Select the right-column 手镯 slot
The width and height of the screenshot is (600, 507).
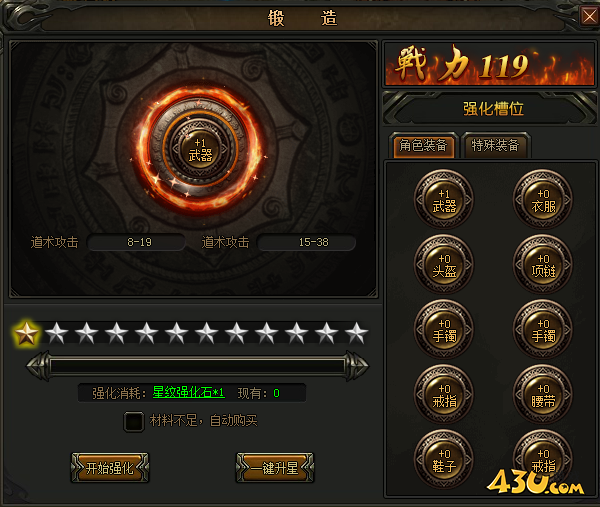point(543,329)
